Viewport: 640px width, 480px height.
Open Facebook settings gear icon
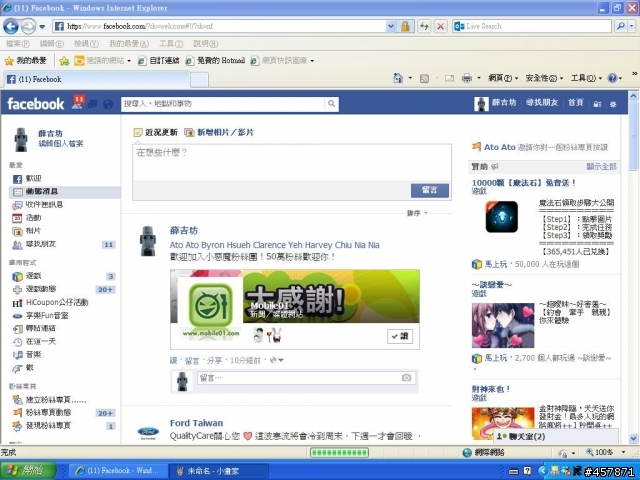click(x=613, y=104)
